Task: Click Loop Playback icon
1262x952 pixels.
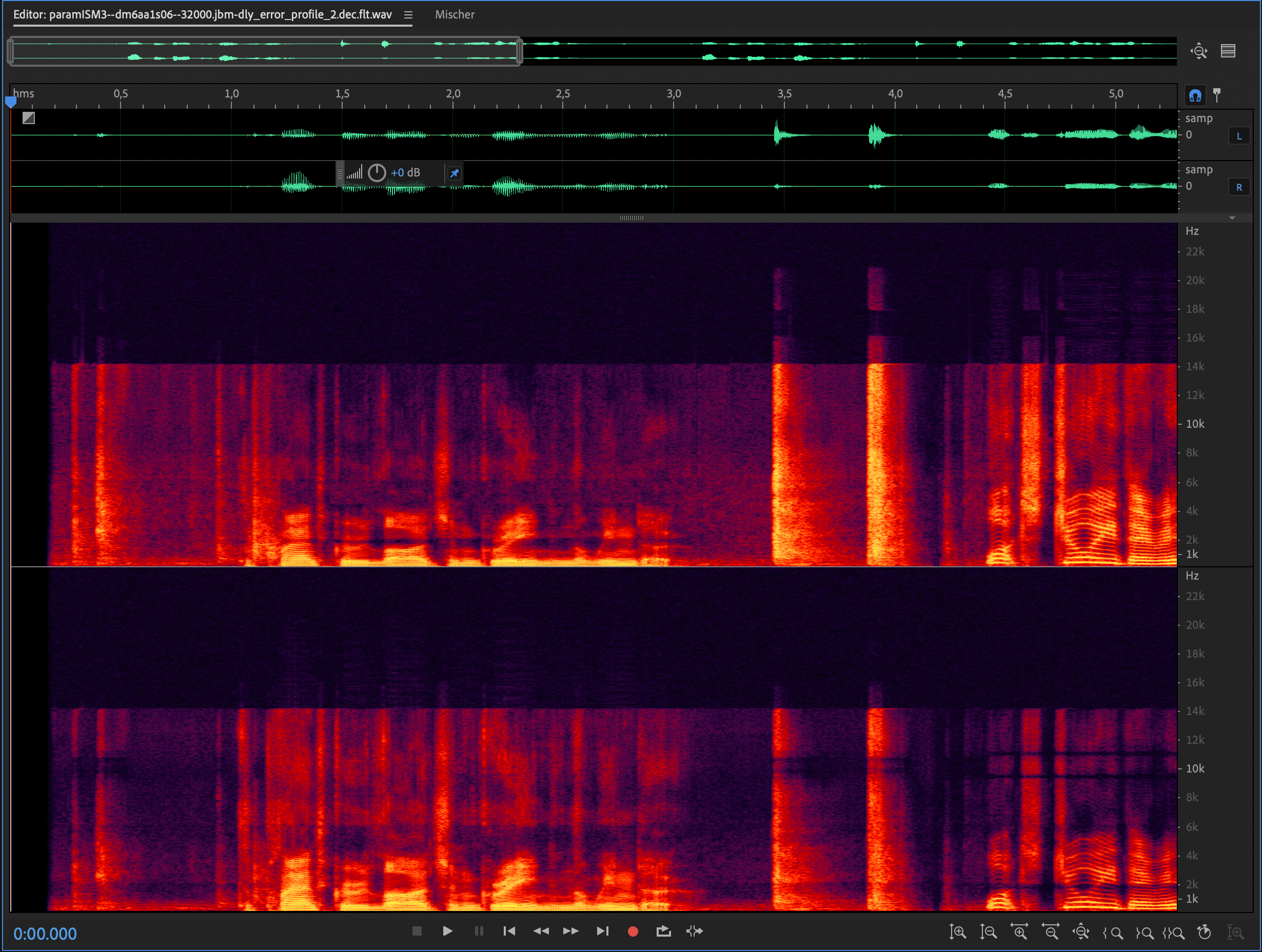Action: (663, 931)
